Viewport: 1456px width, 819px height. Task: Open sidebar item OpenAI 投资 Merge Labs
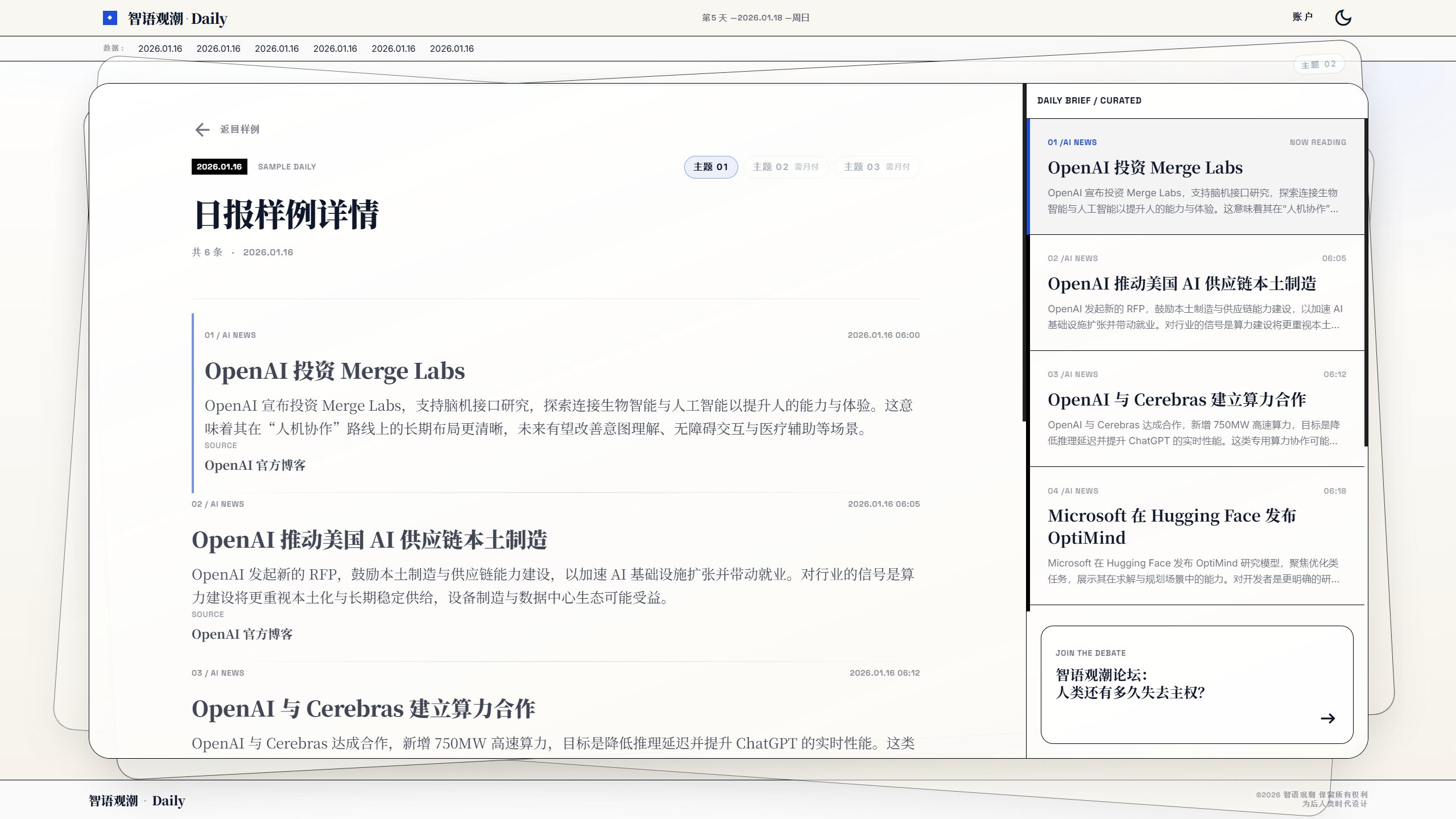point(1144,168)
